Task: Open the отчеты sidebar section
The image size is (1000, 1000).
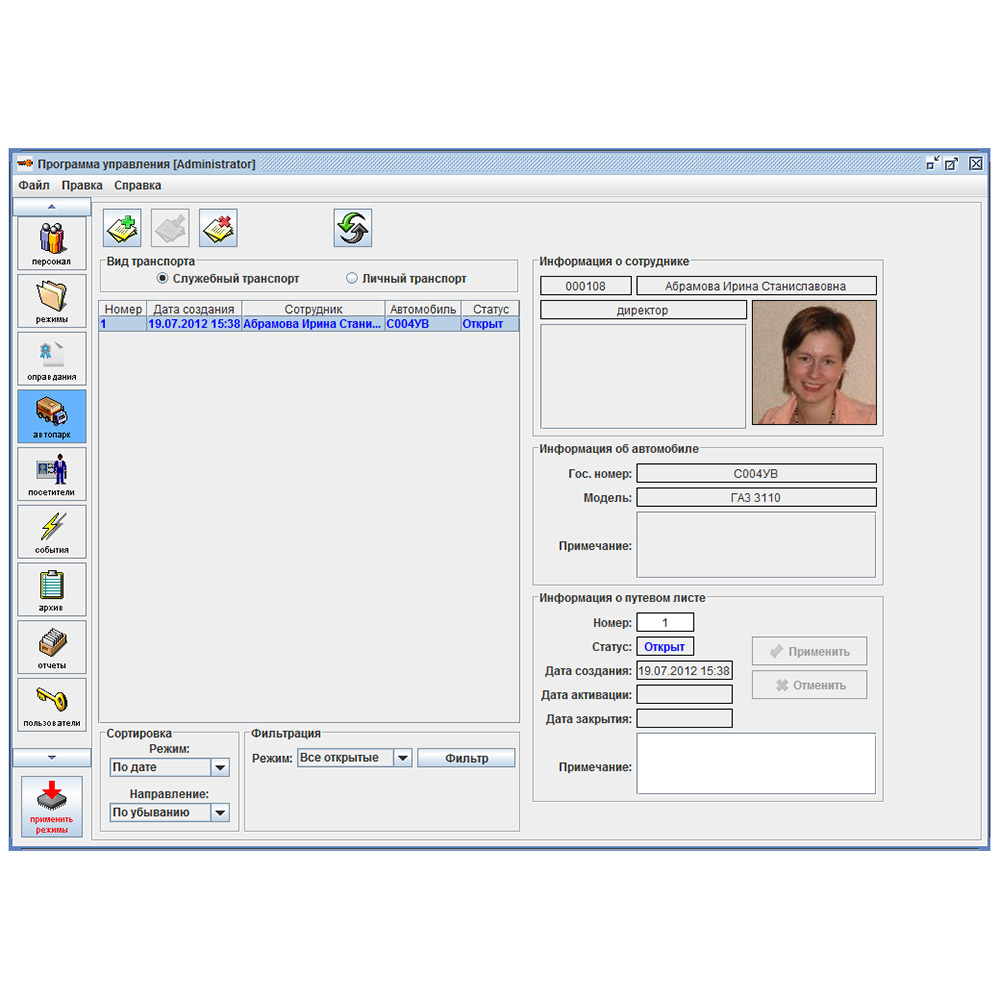Action: click(52, 646)
